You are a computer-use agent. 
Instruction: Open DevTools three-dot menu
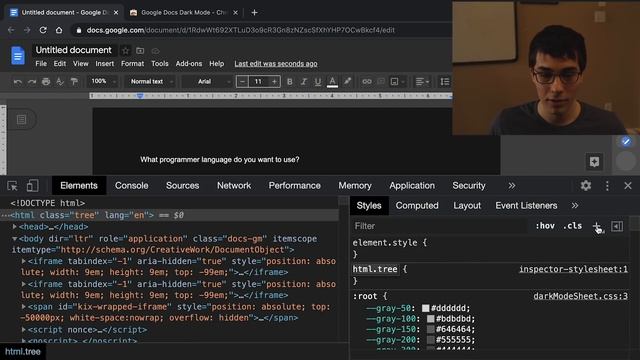point(607,186)
